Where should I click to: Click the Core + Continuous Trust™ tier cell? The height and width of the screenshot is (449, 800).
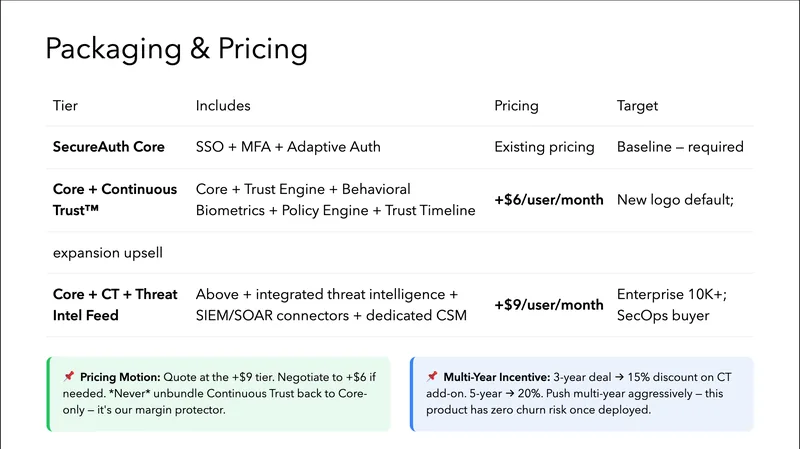point(115,199)
